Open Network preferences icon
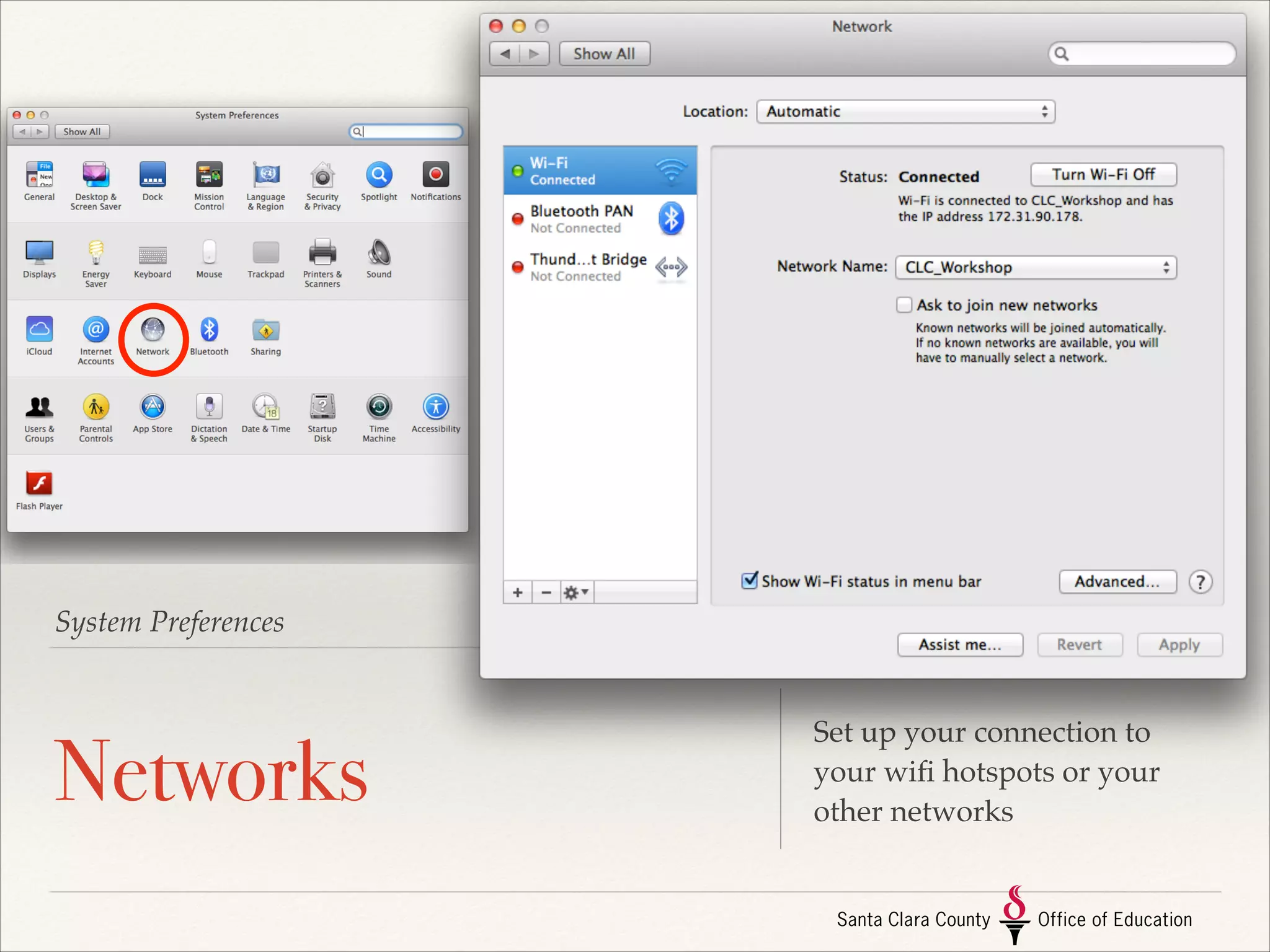The image size is (1270, 952). [153, 330]
